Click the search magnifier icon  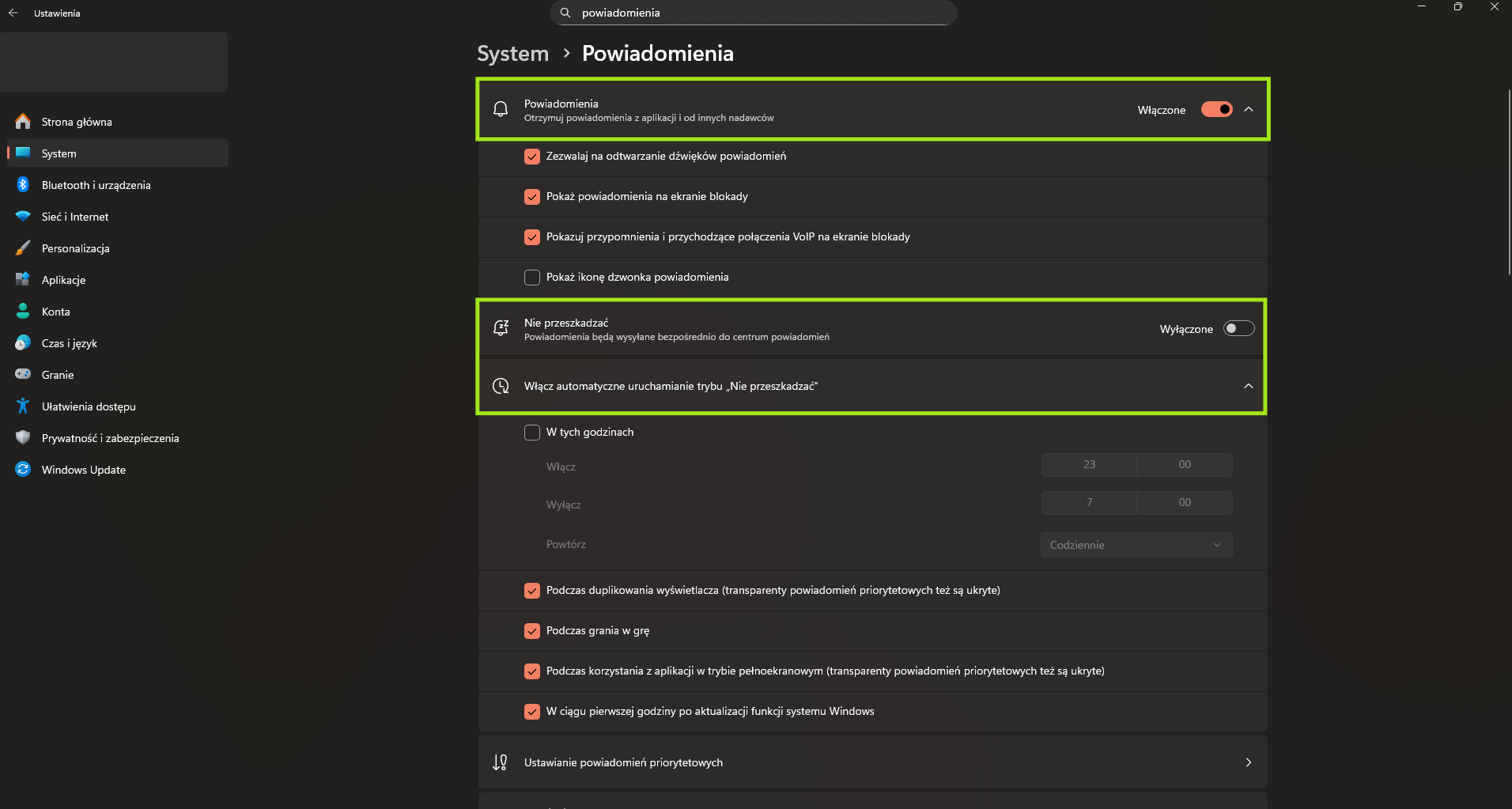565,13
